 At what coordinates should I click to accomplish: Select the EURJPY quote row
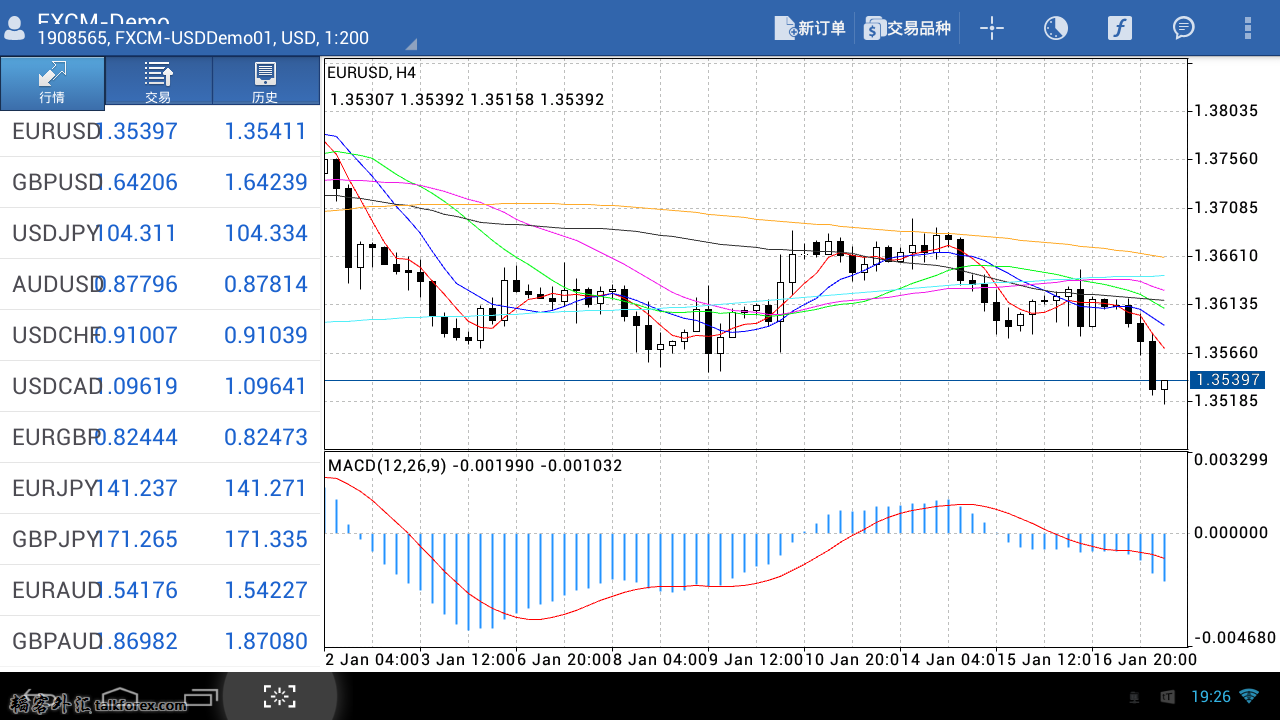coord(160,488)
